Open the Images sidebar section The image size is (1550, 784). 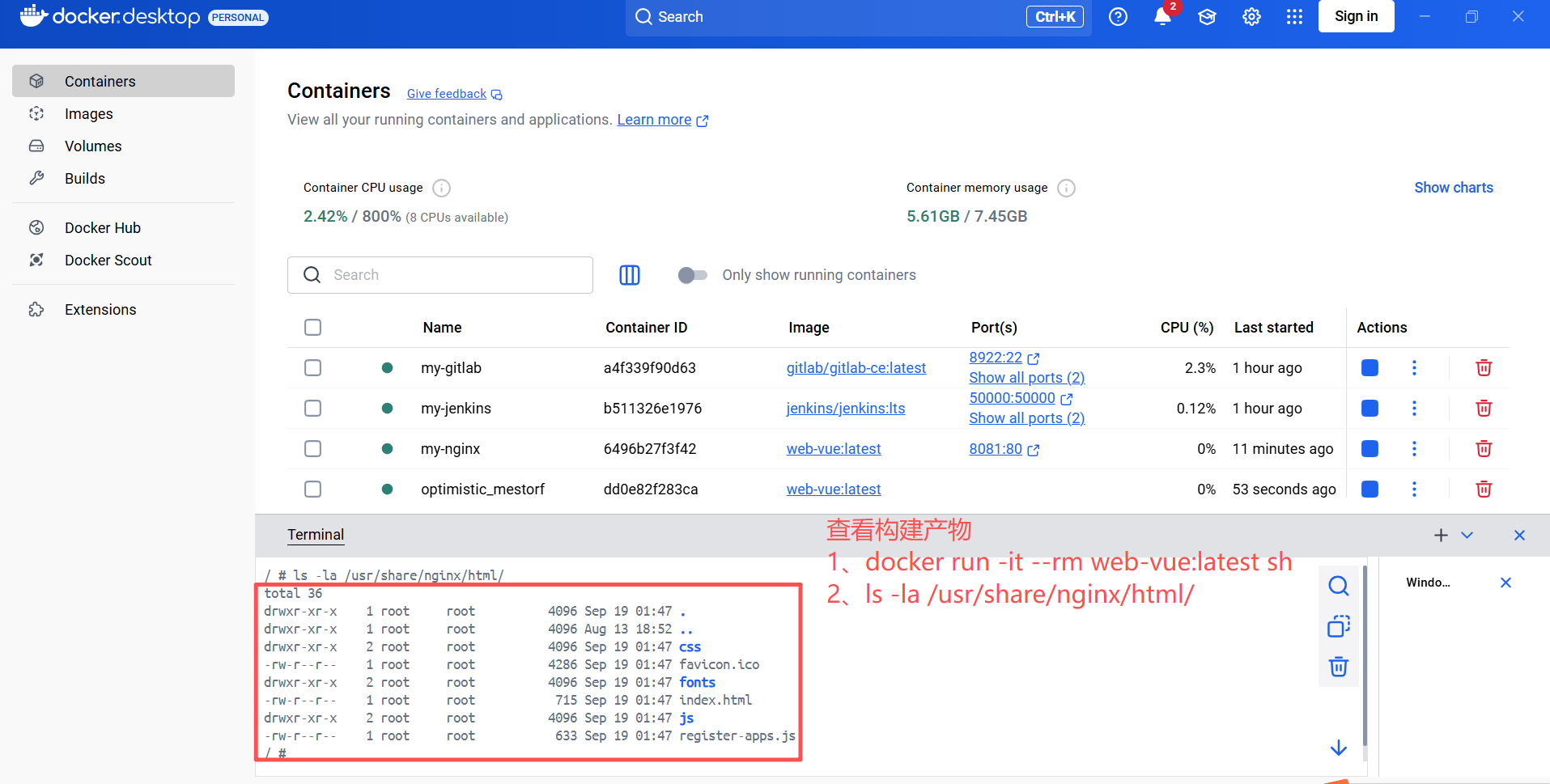tap(123, 113)
